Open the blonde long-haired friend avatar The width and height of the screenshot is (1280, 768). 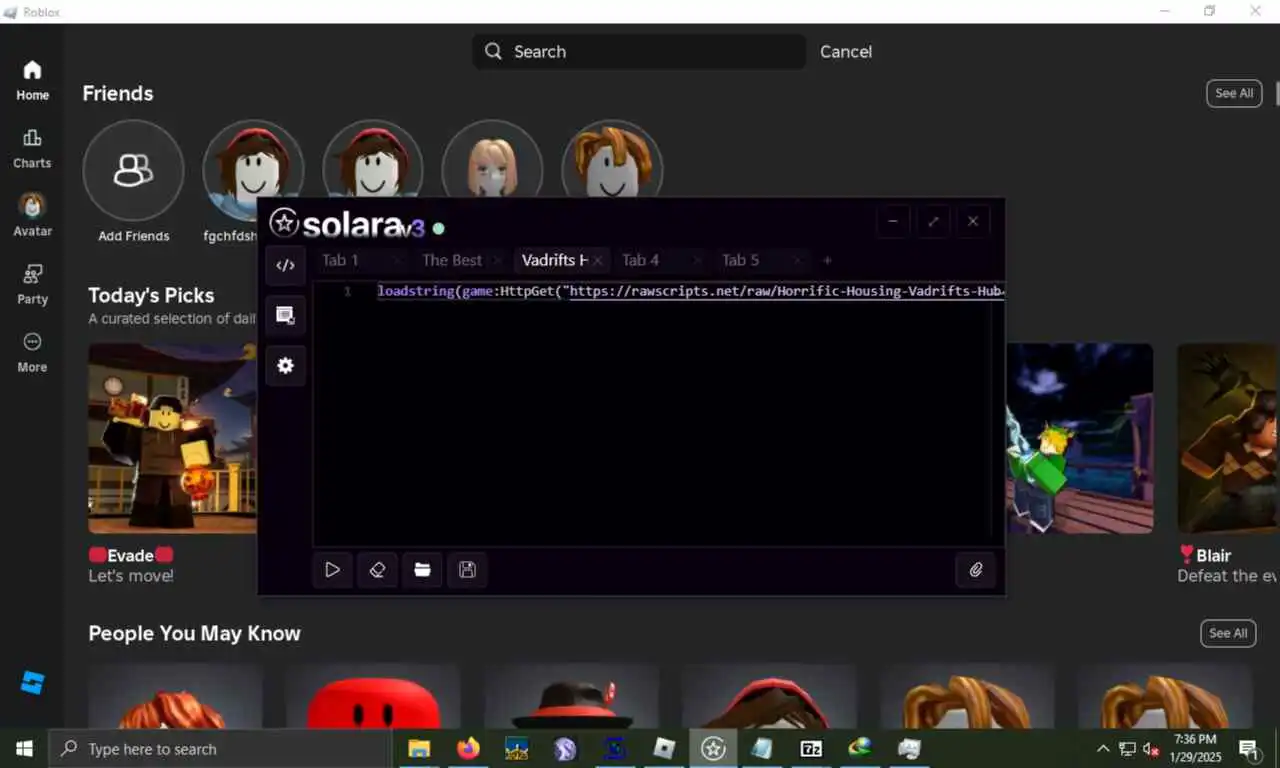pyautogui.click(x=492, y=160)
